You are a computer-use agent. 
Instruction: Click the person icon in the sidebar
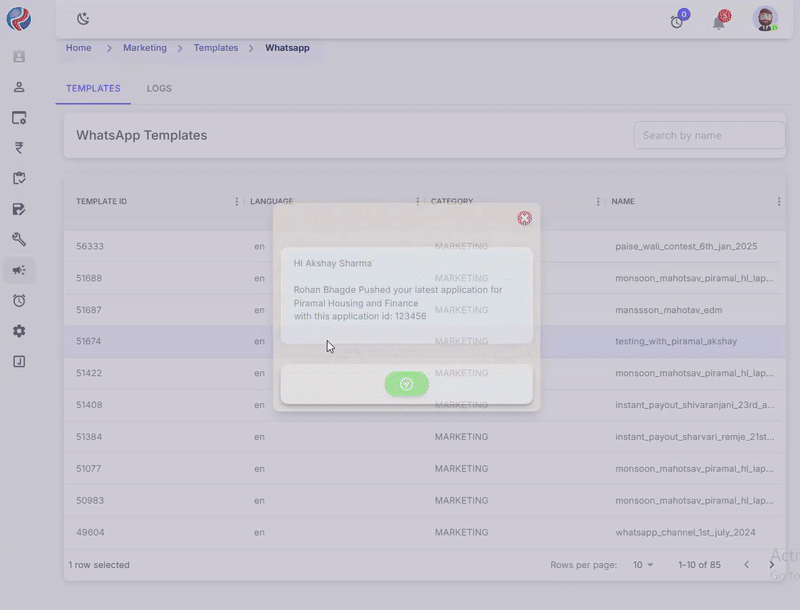click(19, 87)
